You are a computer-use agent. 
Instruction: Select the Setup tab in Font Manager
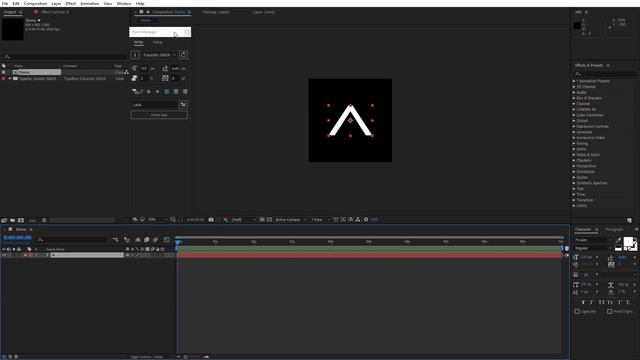(158, 42)
